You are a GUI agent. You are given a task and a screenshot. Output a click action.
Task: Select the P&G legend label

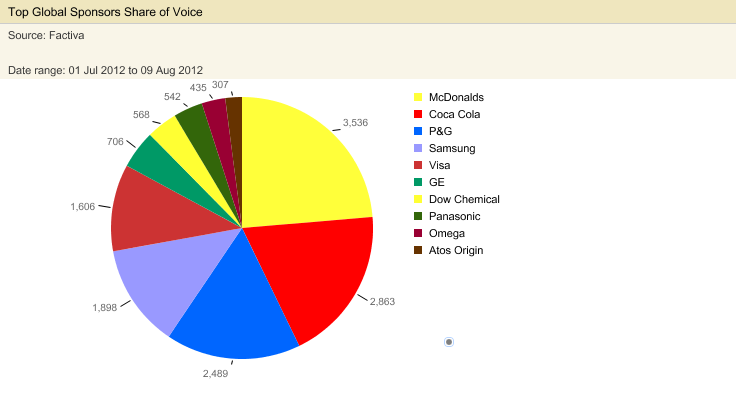coord(440,131)
